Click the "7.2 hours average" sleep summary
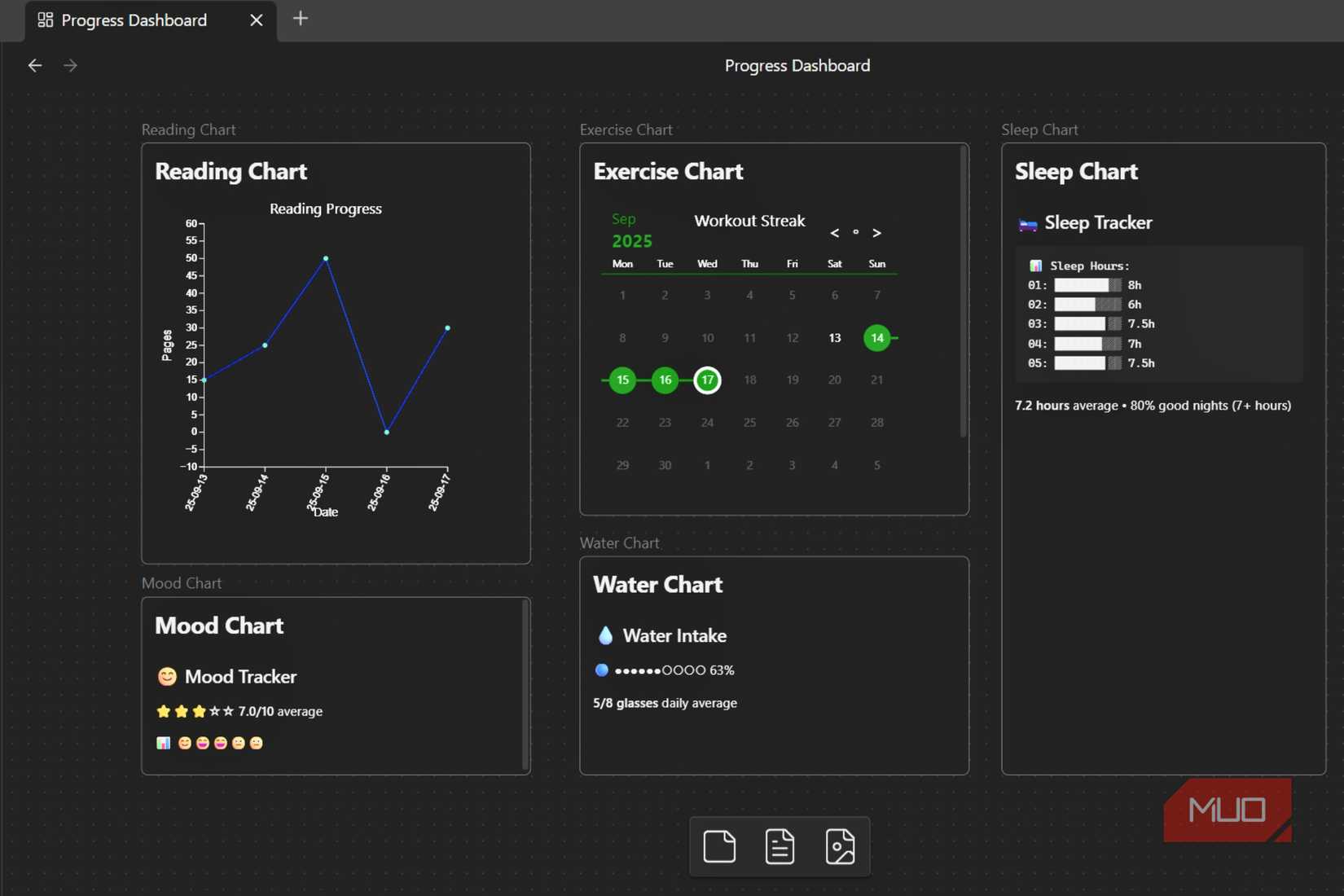Image resolution: width=1344 pixels, height=896 pixels. pos(1066,406)
